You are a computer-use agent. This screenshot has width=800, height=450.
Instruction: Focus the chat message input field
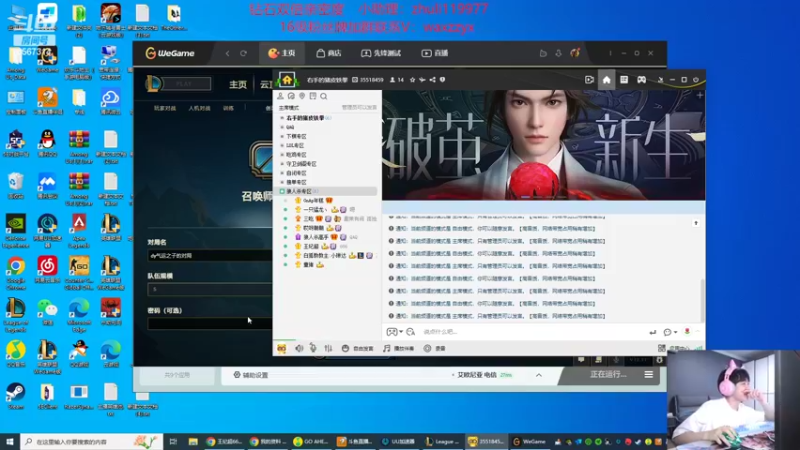coord(531,332)
